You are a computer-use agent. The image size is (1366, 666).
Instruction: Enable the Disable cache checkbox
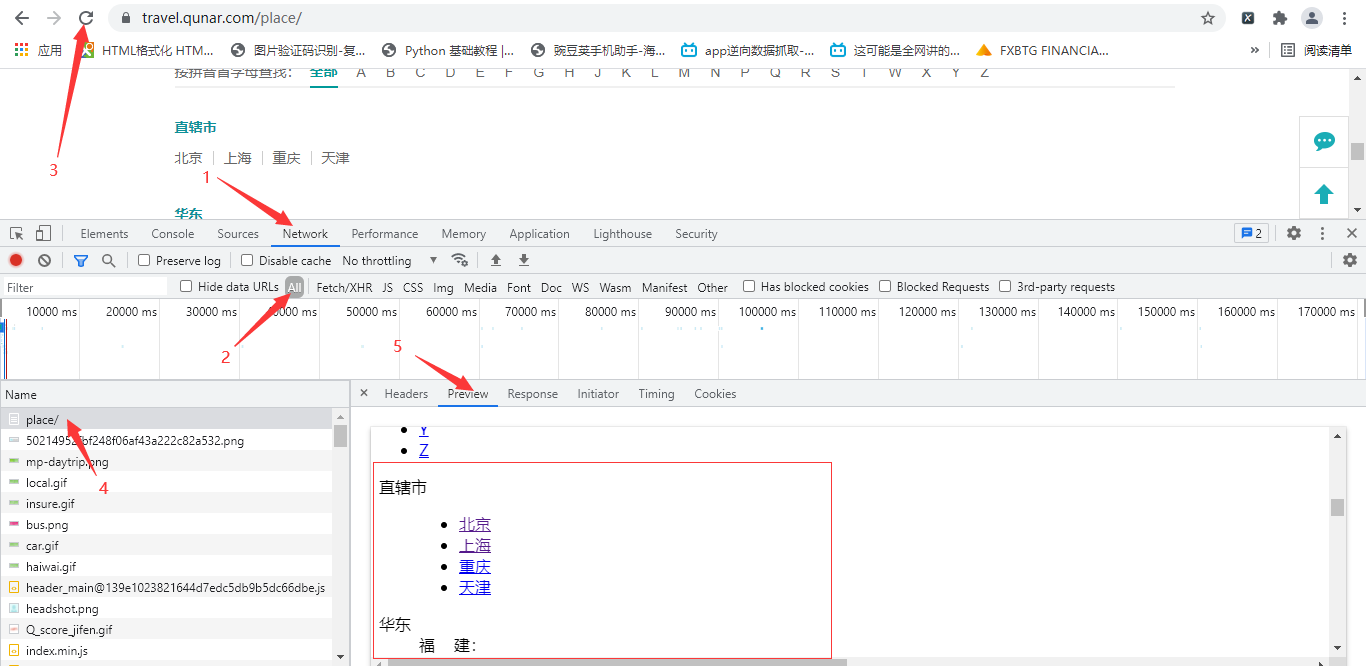(247, 260)
